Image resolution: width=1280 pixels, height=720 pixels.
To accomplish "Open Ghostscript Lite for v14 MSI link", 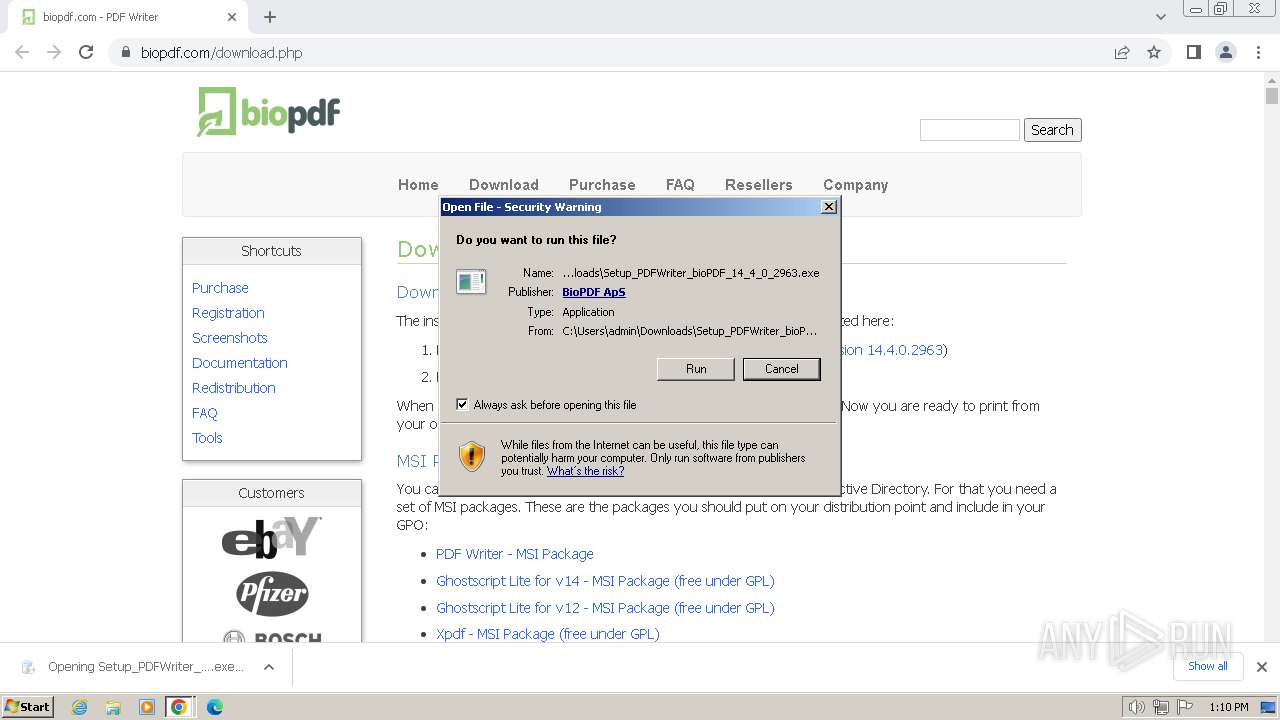I will 605,581.
